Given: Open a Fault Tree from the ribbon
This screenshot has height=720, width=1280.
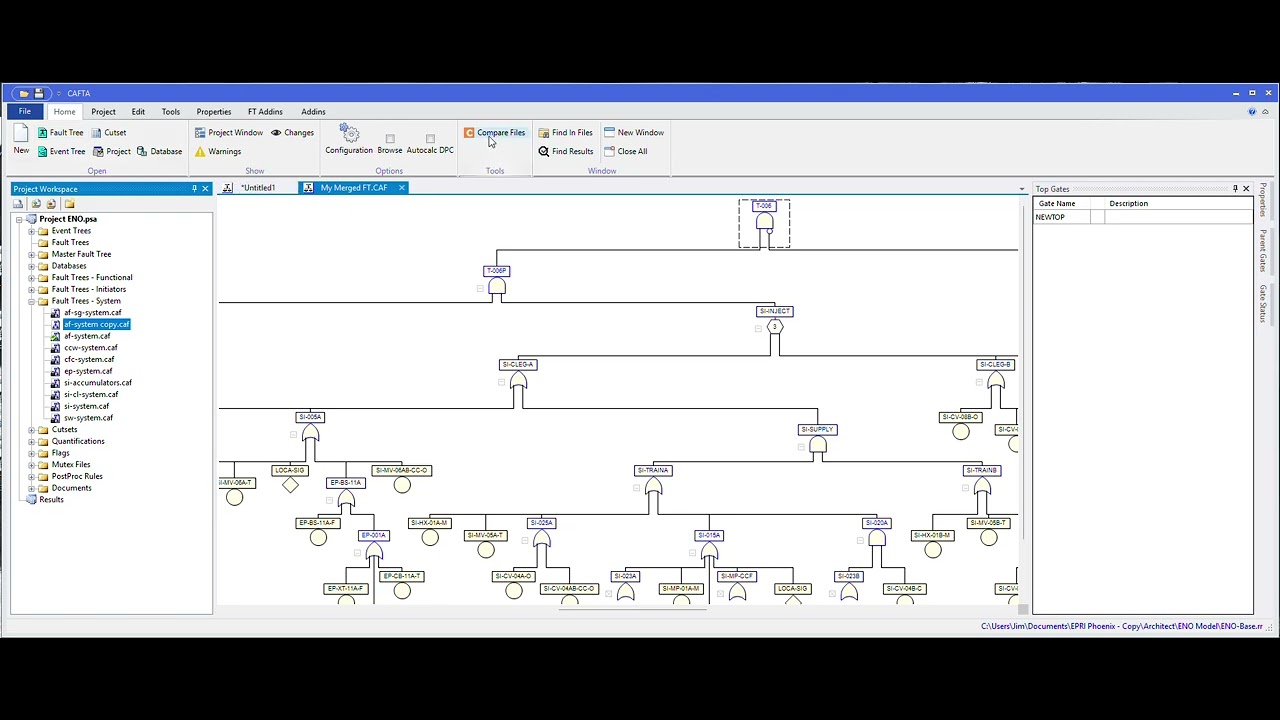Looking at the screenshot, I should [x=60, y=132].
